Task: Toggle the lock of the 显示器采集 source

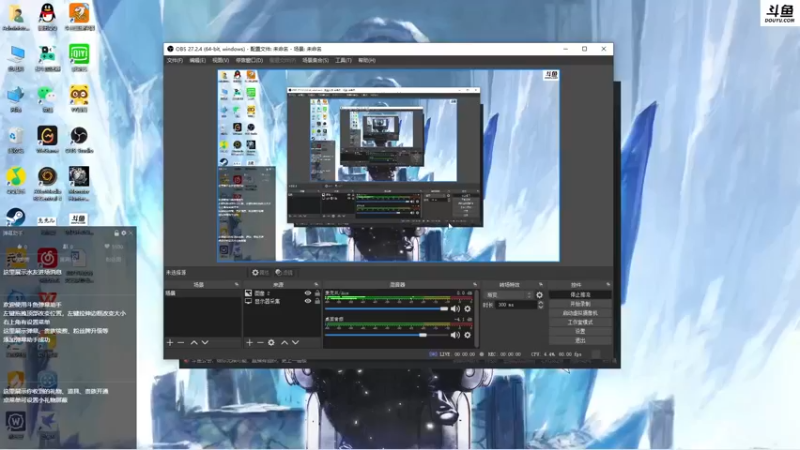Action: point(317,302)
